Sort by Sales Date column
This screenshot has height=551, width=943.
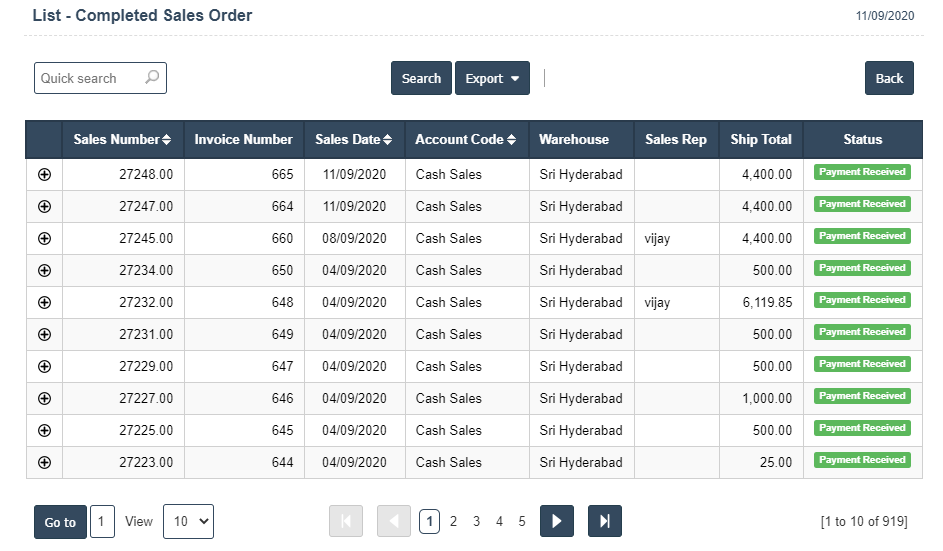(x=353, y=140)
